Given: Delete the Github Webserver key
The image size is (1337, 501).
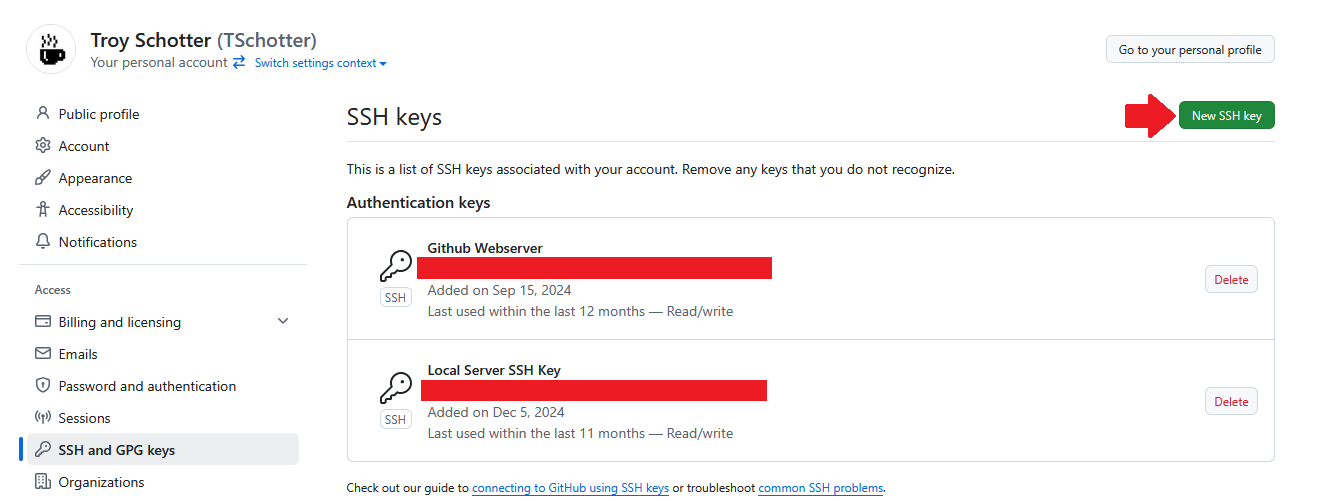Looking at the screenshot, I should point(1230,280).
